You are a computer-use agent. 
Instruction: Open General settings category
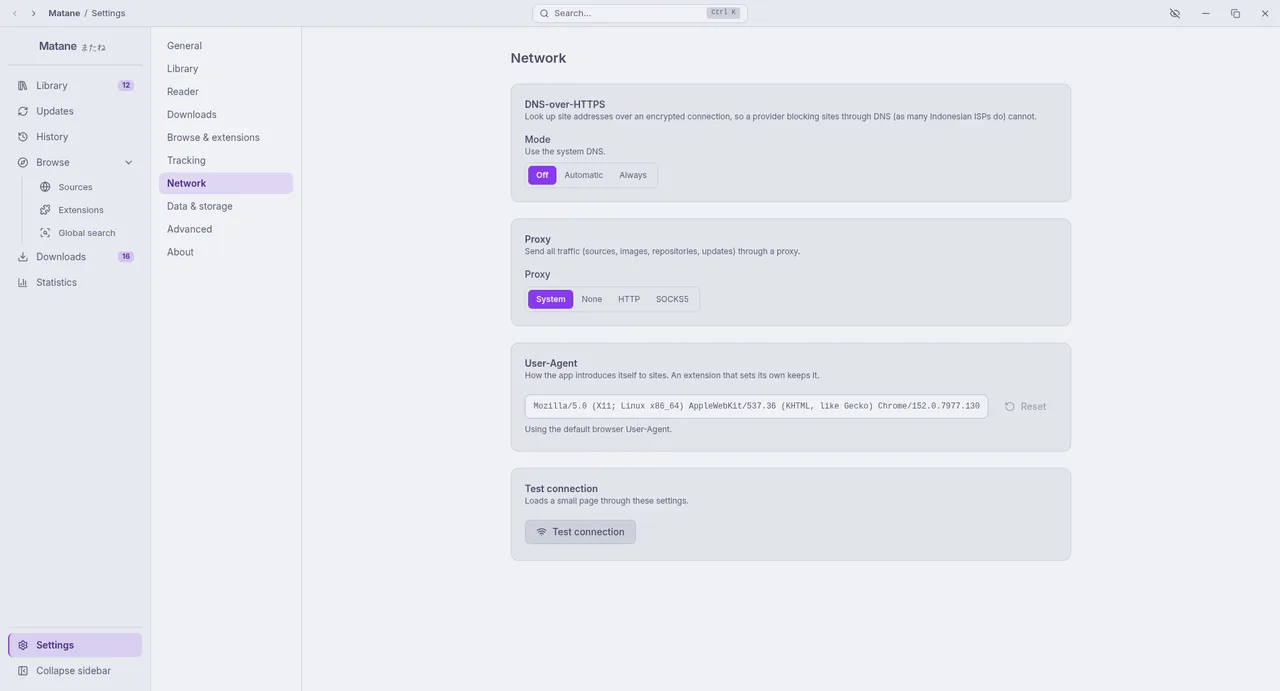coord(226,46)
